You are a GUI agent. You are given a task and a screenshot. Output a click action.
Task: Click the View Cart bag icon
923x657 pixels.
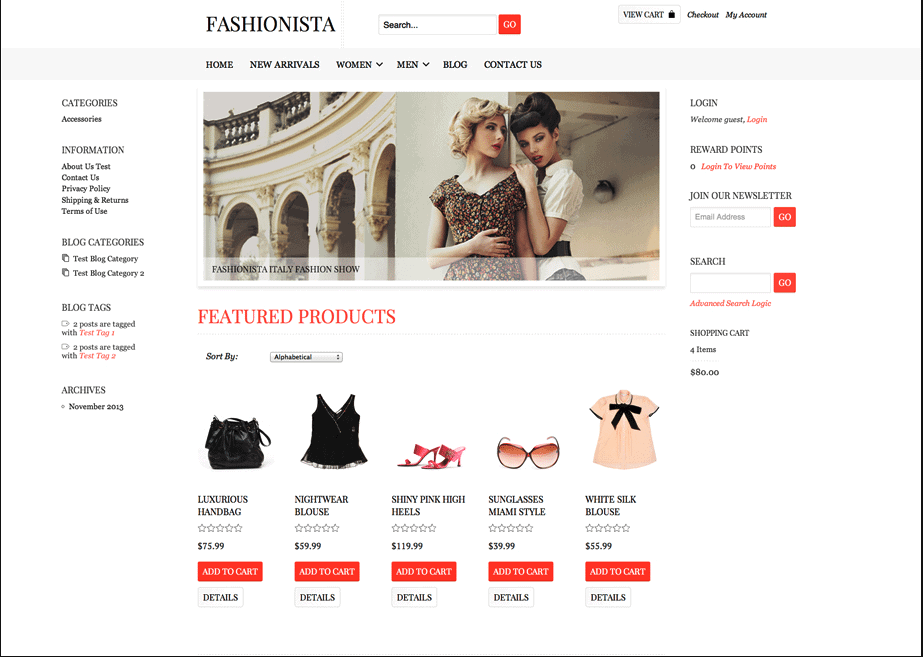click(672, 15)
